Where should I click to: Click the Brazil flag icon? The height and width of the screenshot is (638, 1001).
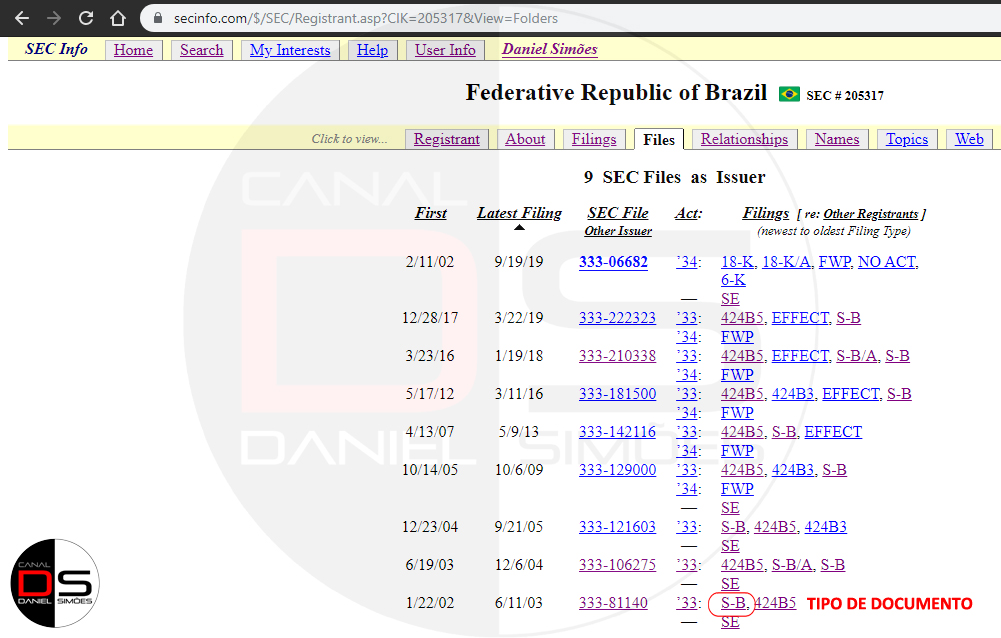(789, 95)
